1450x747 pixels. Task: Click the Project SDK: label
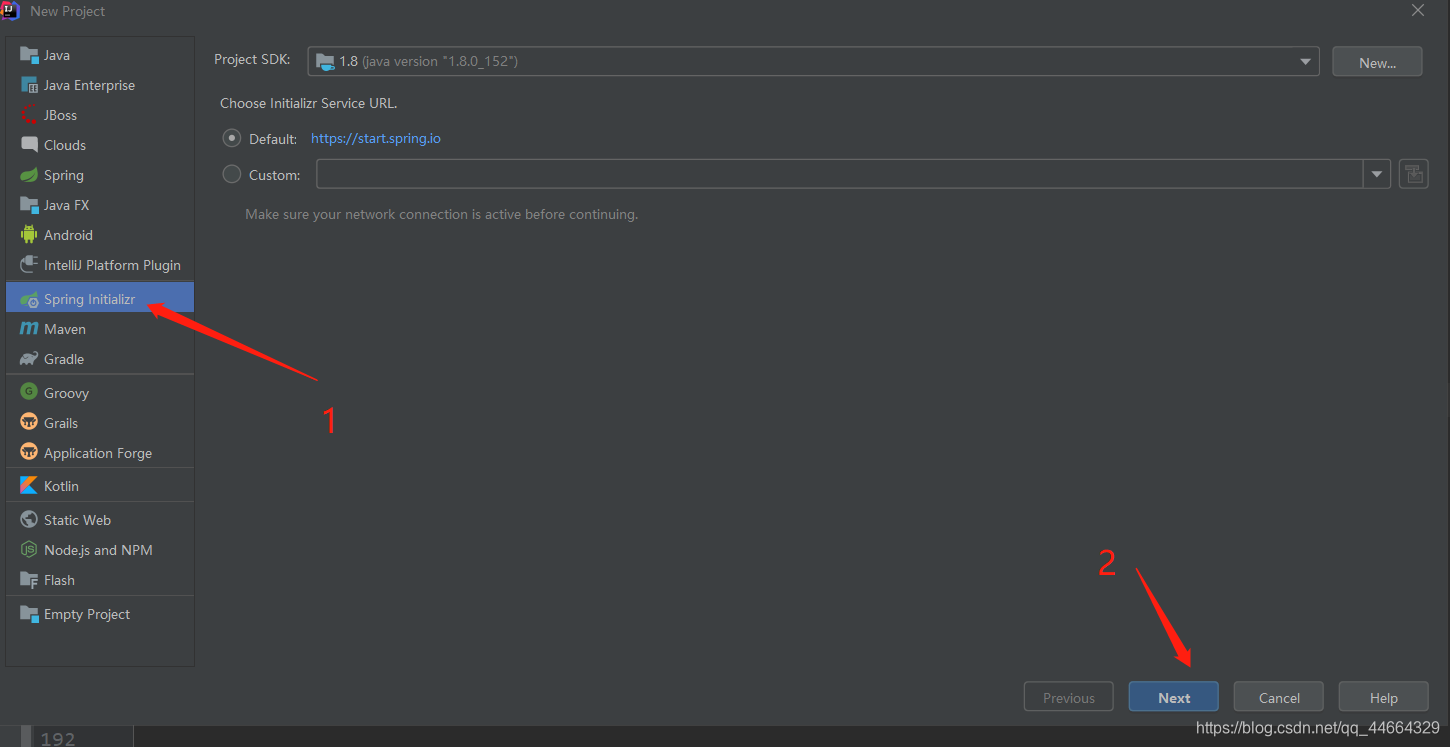click(x=252, y=60)
